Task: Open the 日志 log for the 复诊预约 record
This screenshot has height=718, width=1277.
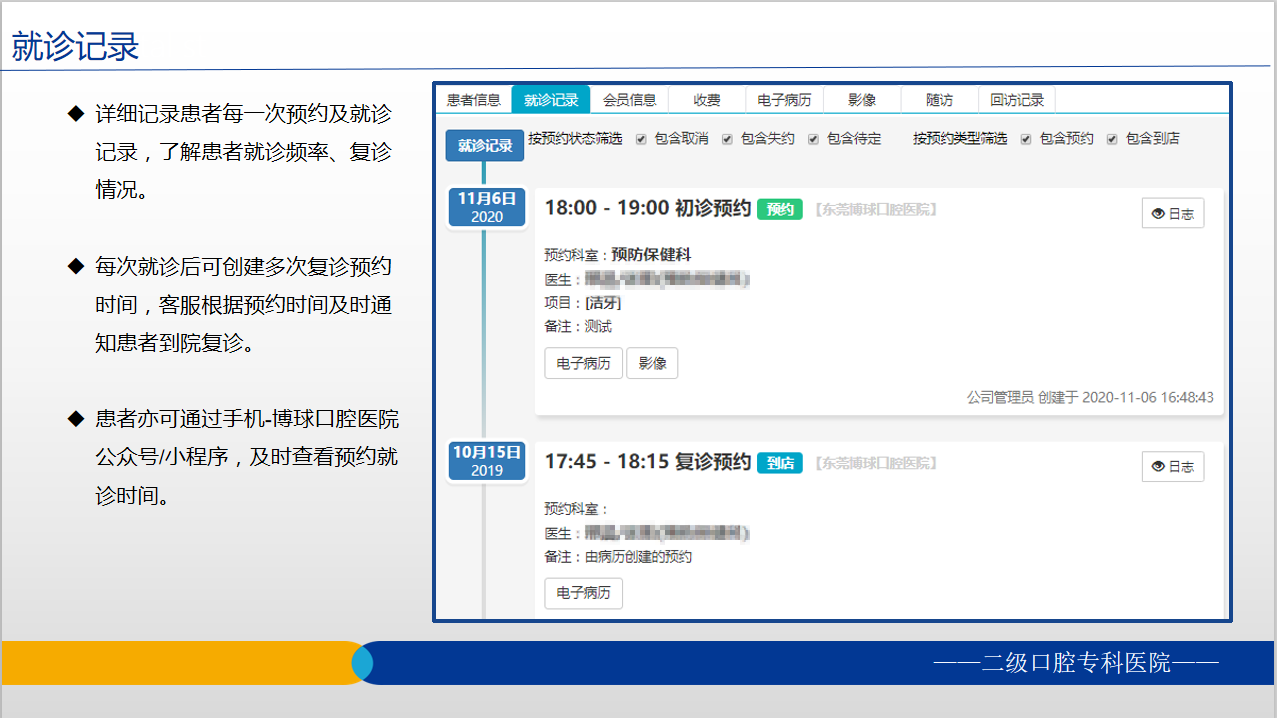Action: click(1172, 466)
